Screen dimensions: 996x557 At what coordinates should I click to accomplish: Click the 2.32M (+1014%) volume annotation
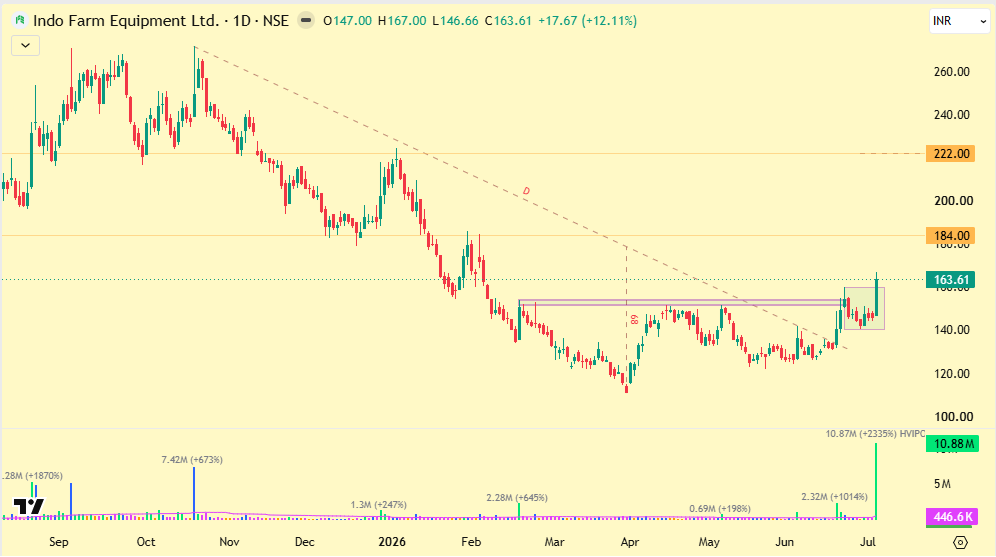pyautogui.click(x=834, y=497)
